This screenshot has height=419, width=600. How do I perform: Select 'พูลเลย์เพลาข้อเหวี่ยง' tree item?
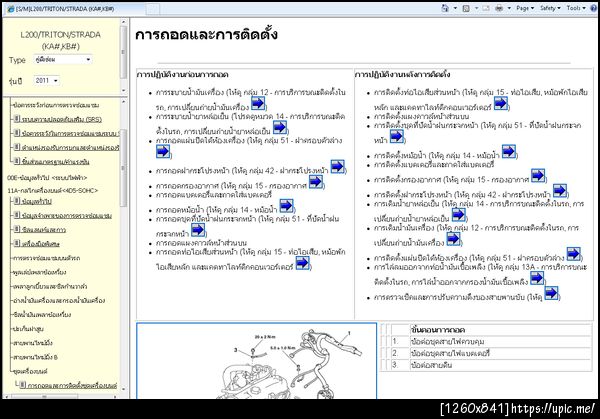point(39,272)
